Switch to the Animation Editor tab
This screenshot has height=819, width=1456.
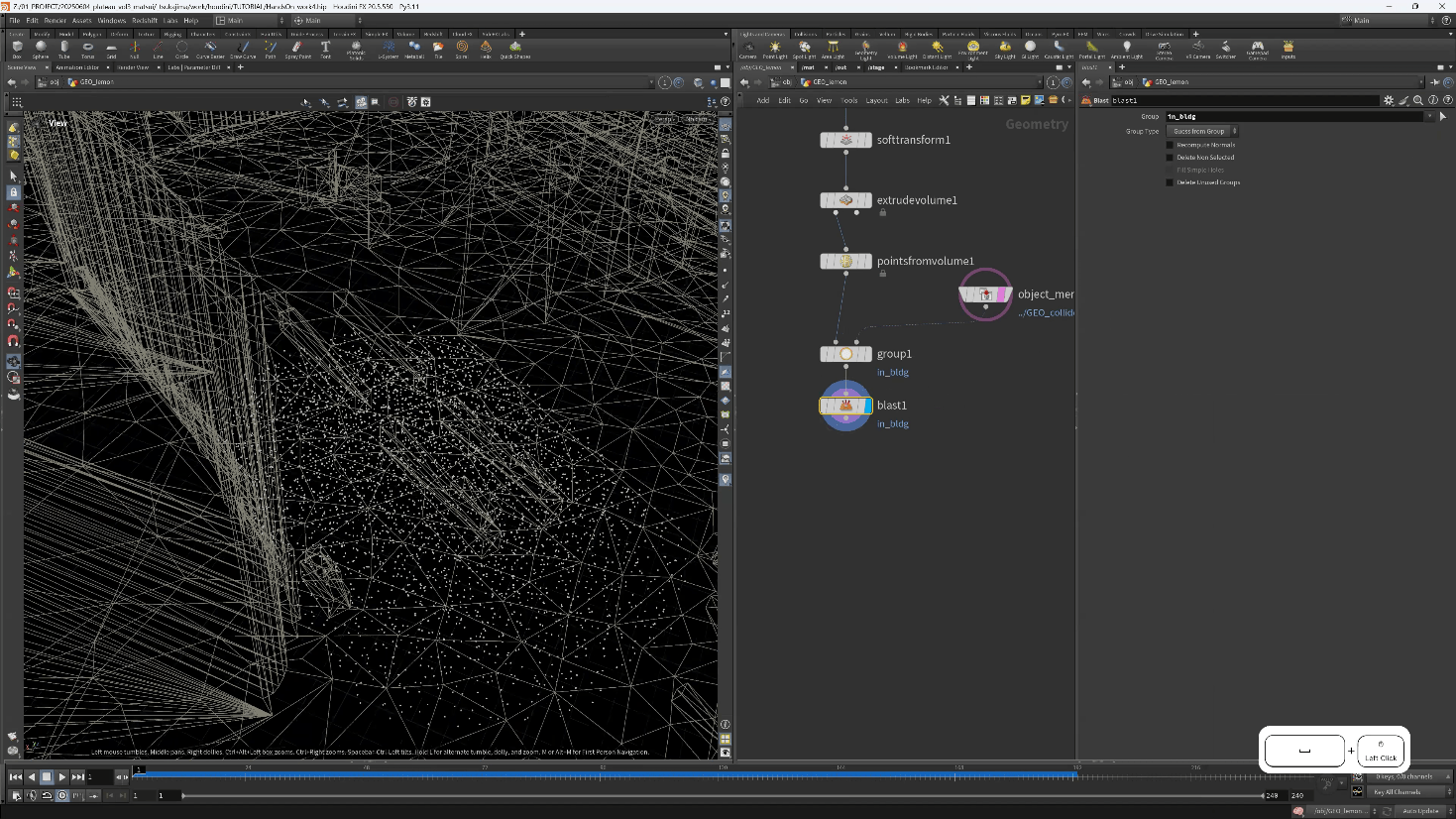76,67
